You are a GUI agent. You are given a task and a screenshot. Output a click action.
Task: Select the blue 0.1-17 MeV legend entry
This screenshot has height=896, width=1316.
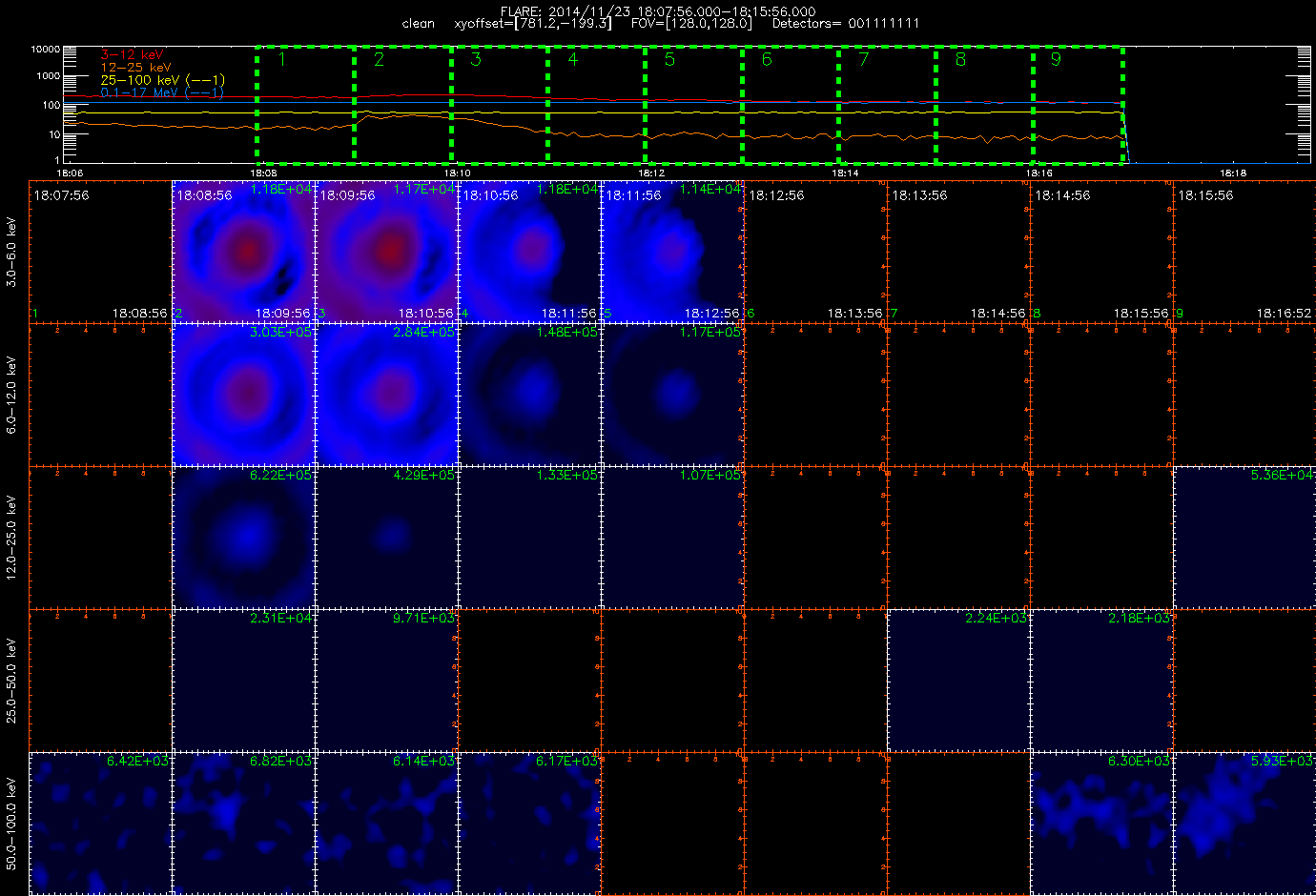coord(162,92)
